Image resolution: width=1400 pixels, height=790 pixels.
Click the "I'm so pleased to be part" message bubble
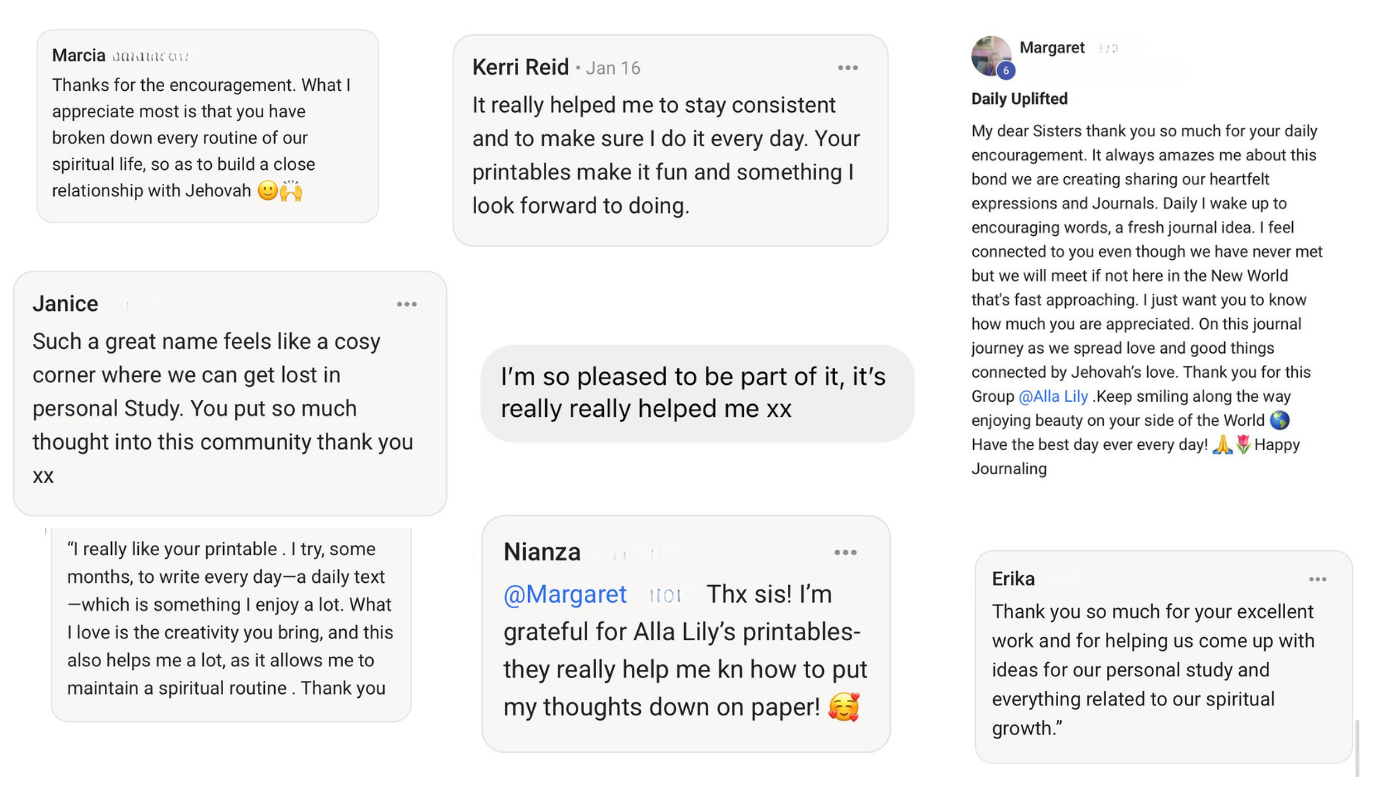click(697, 393)
